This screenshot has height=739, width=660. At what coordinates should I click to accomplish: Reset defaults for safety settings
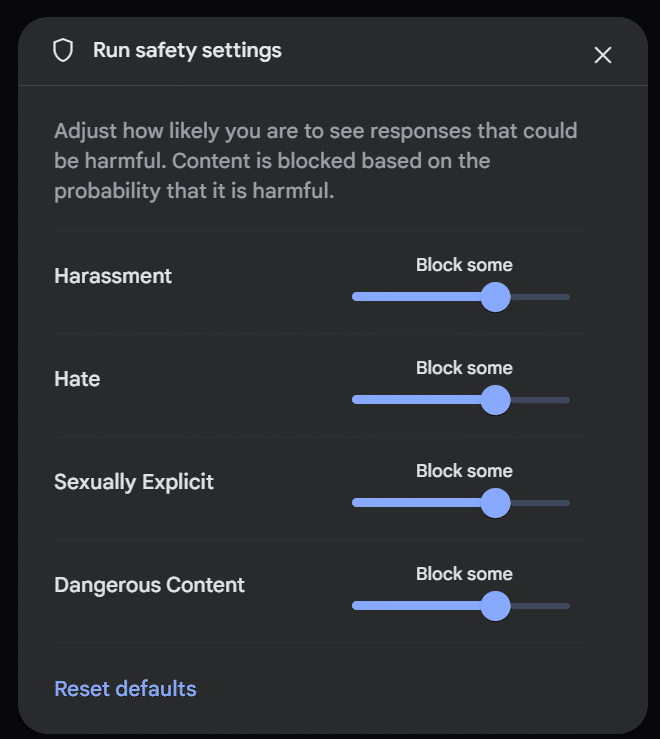[x=125, y=689]
